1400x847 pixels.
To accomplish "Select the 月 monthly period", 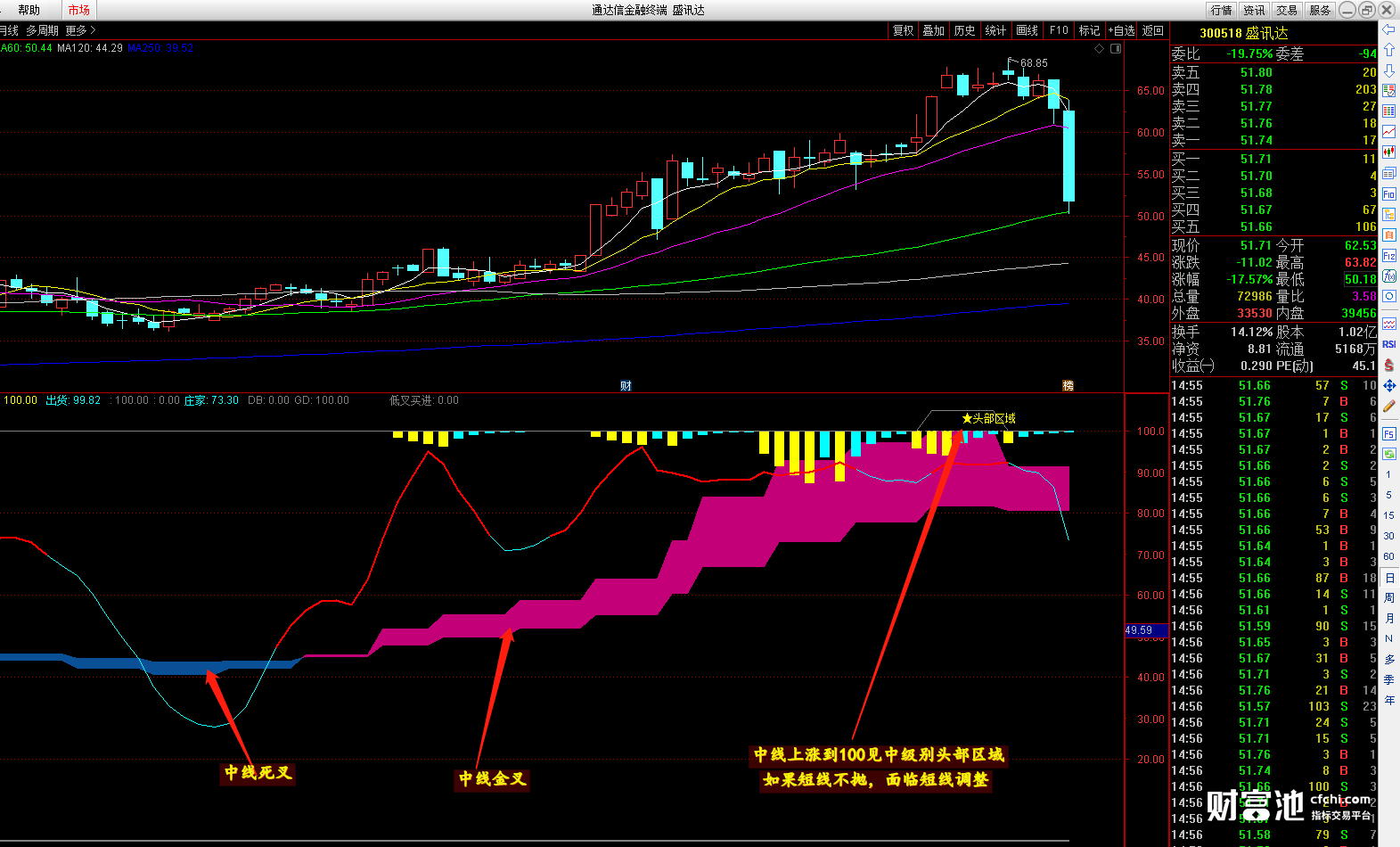I will [1388, 619].
